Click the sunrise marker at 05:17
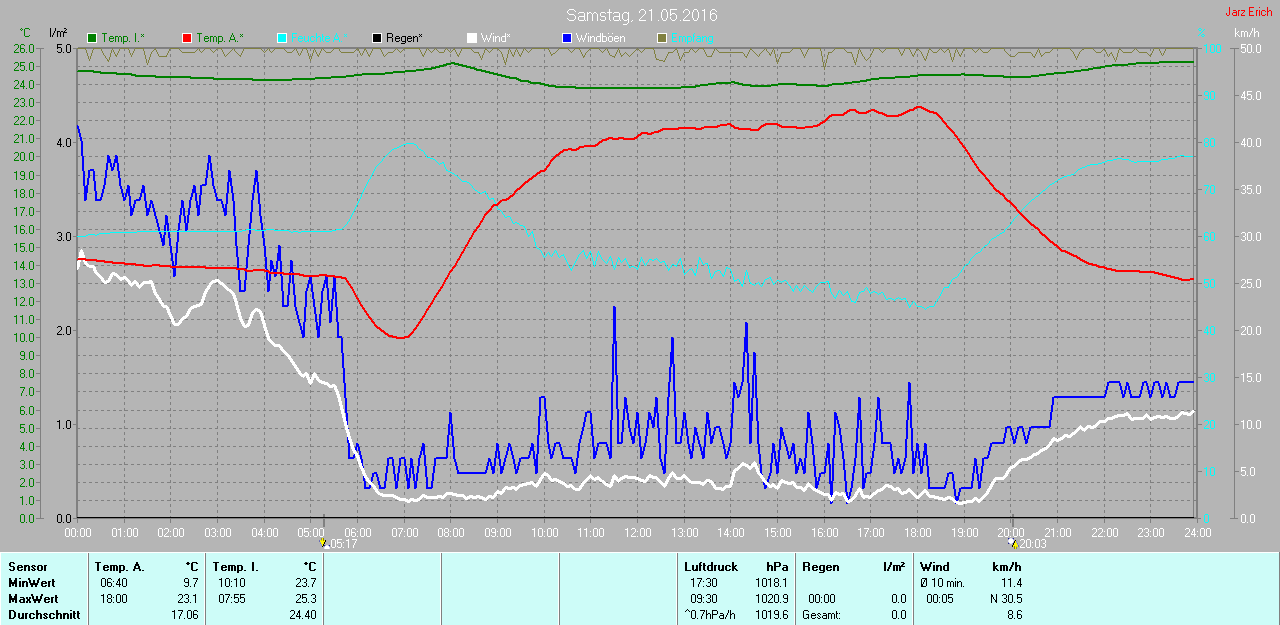This screenshot has height=625, width=1280. (324, 544)
